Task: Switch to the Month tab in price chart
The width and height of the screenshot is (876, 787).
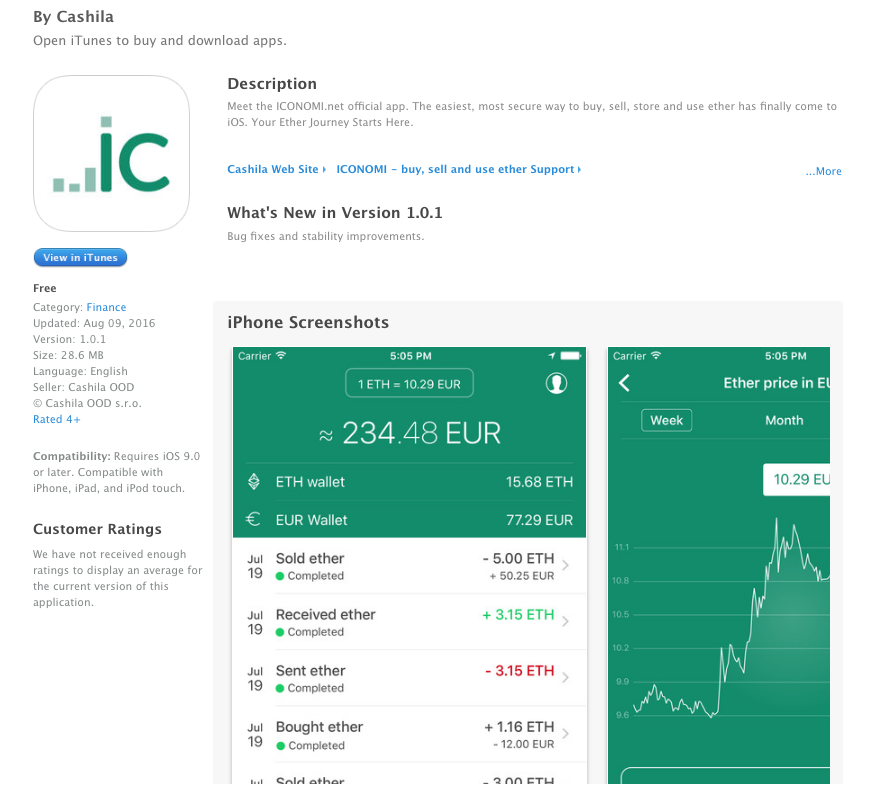Action: 784,420
